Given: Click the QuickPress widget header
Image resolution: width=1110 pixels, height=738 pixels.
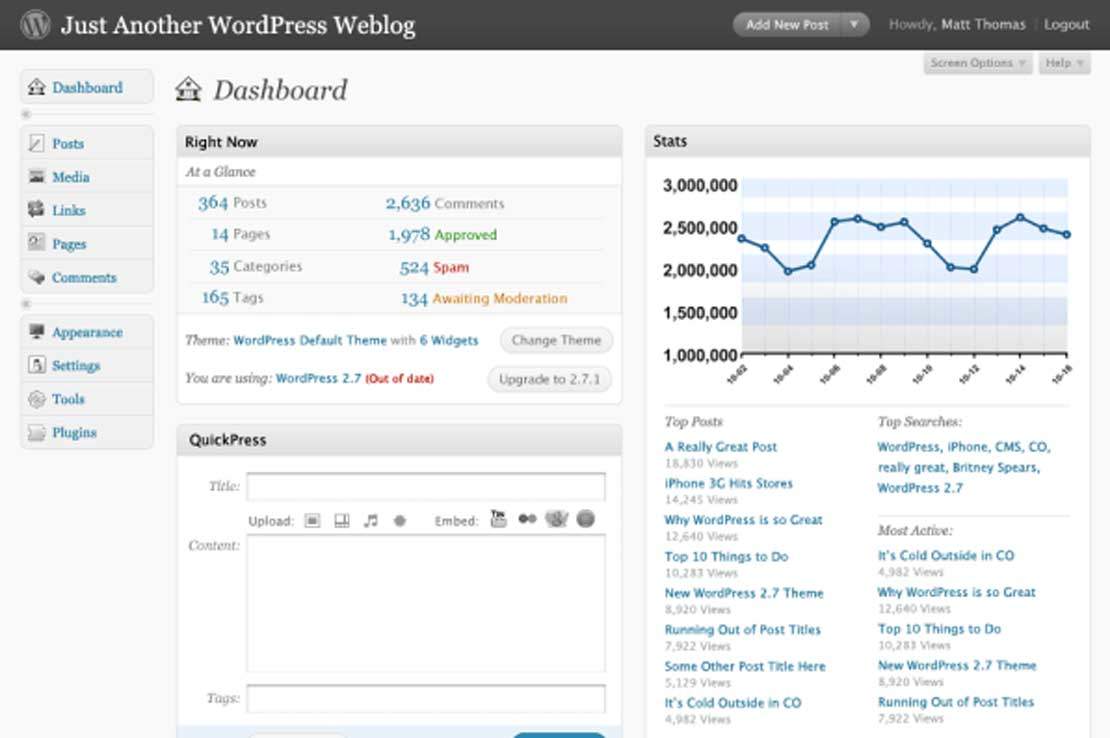Looking at the screenshot, I should click(399, 439).
